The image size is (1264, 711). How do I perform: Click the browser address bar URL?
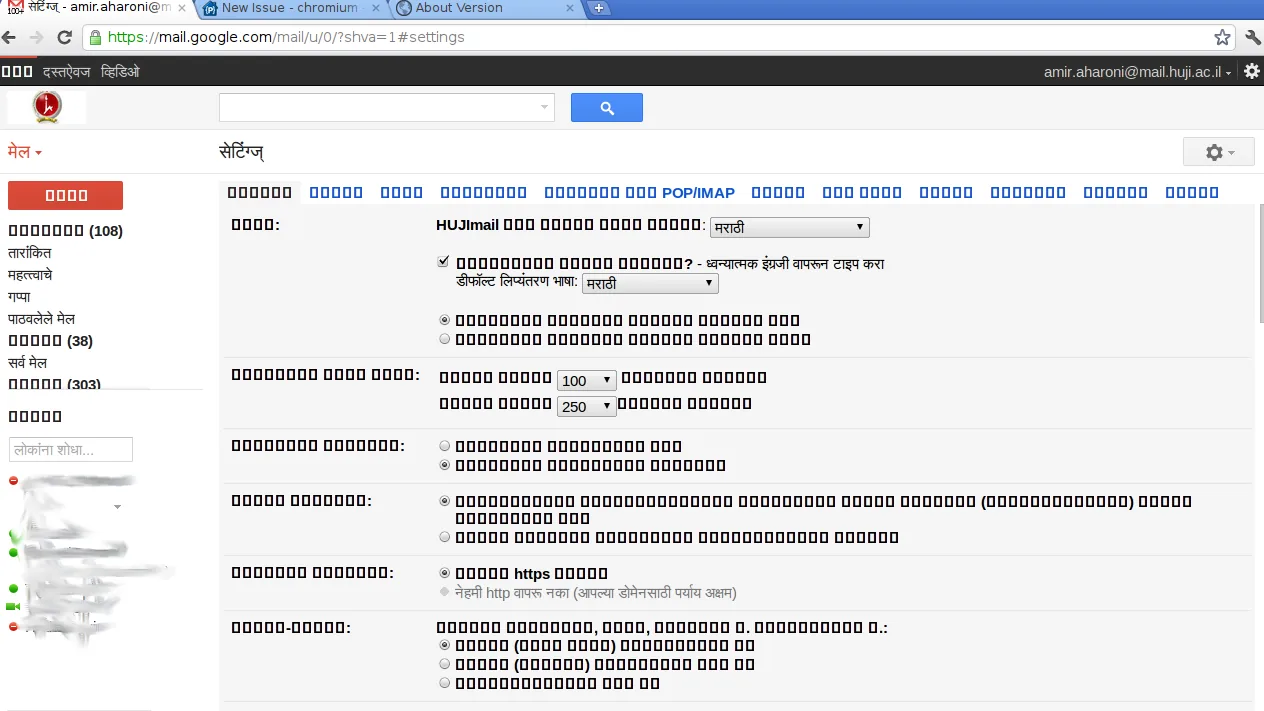tap(286, 37)
